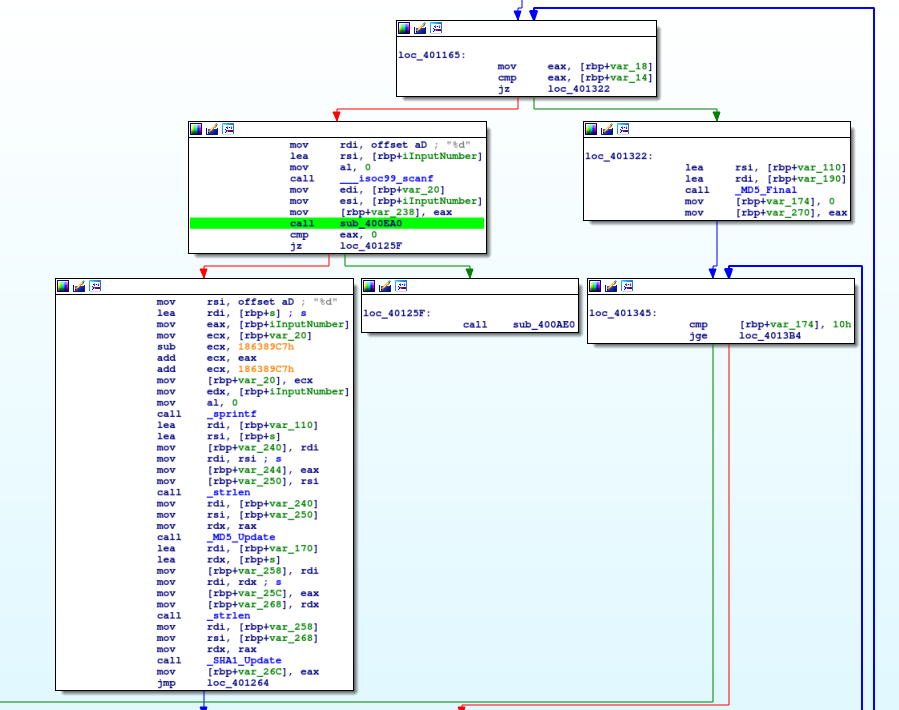
Task: Click 'sub_400AE0' in the call line
Action: pyautogui.click(x=544, y=325)
